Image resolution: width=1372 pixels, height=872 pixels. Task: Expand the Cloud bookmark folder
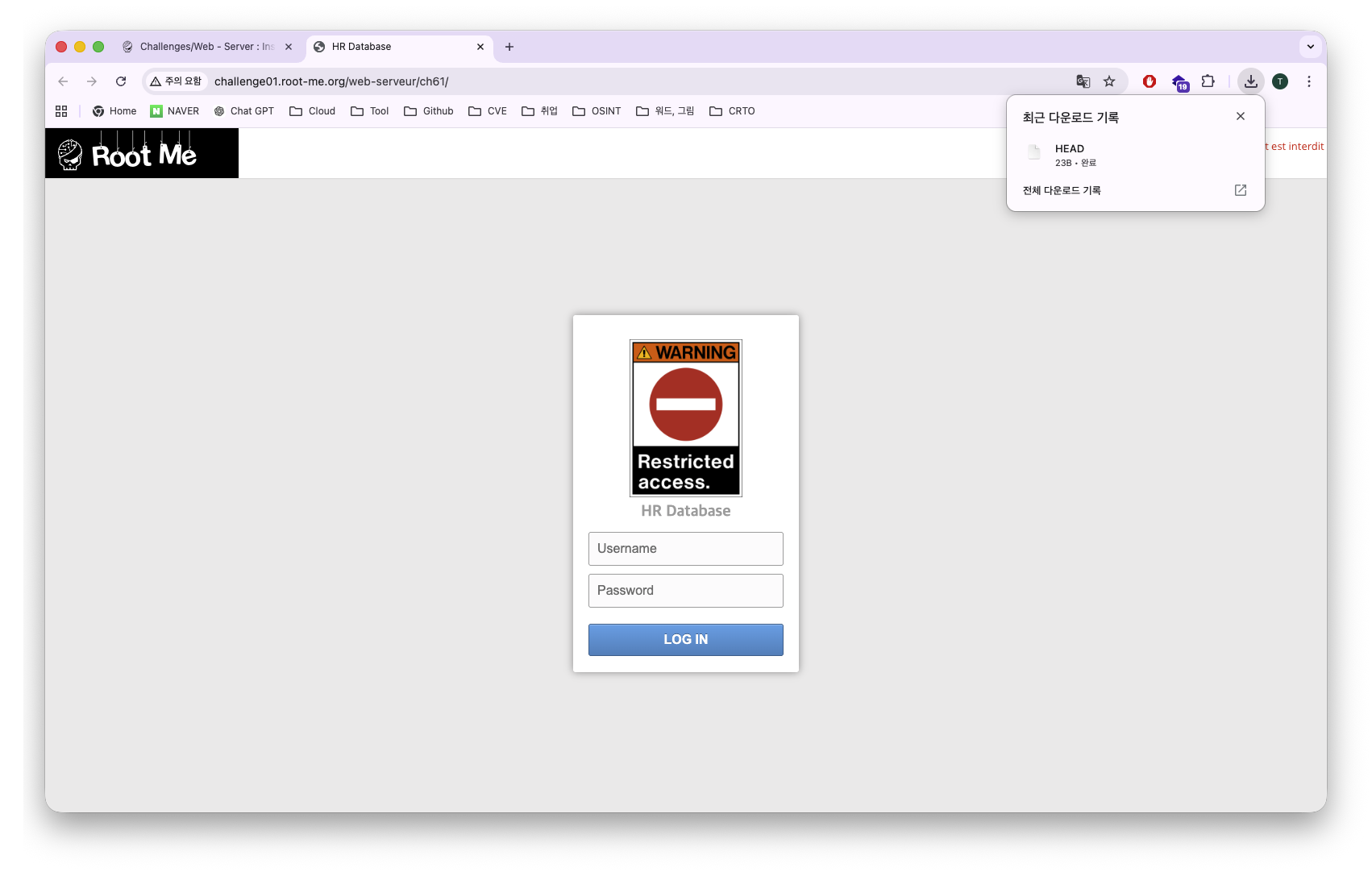[x=313, y=111]
